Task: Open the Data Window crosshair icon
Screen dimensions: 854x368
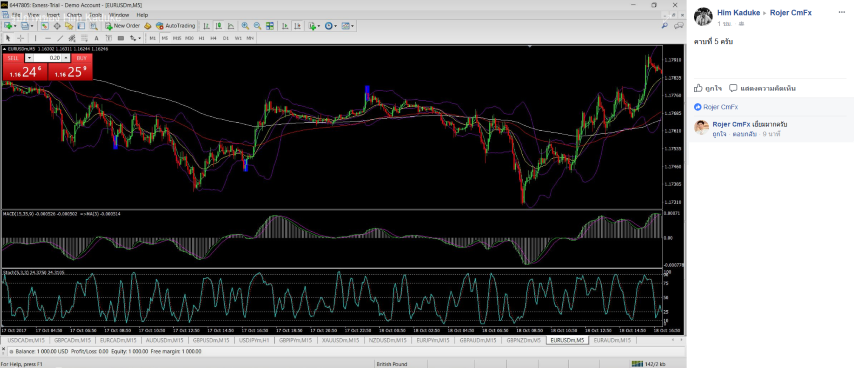Action: pyautogui.click(x=57, y=26)
